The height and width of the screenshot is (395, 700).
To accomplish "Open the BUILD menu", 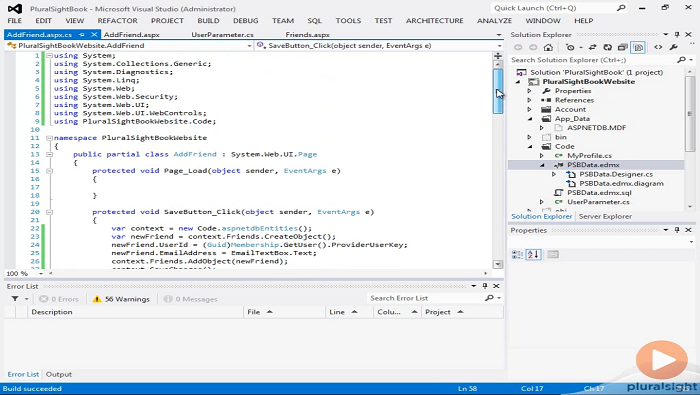I will (x=208, y=21).
